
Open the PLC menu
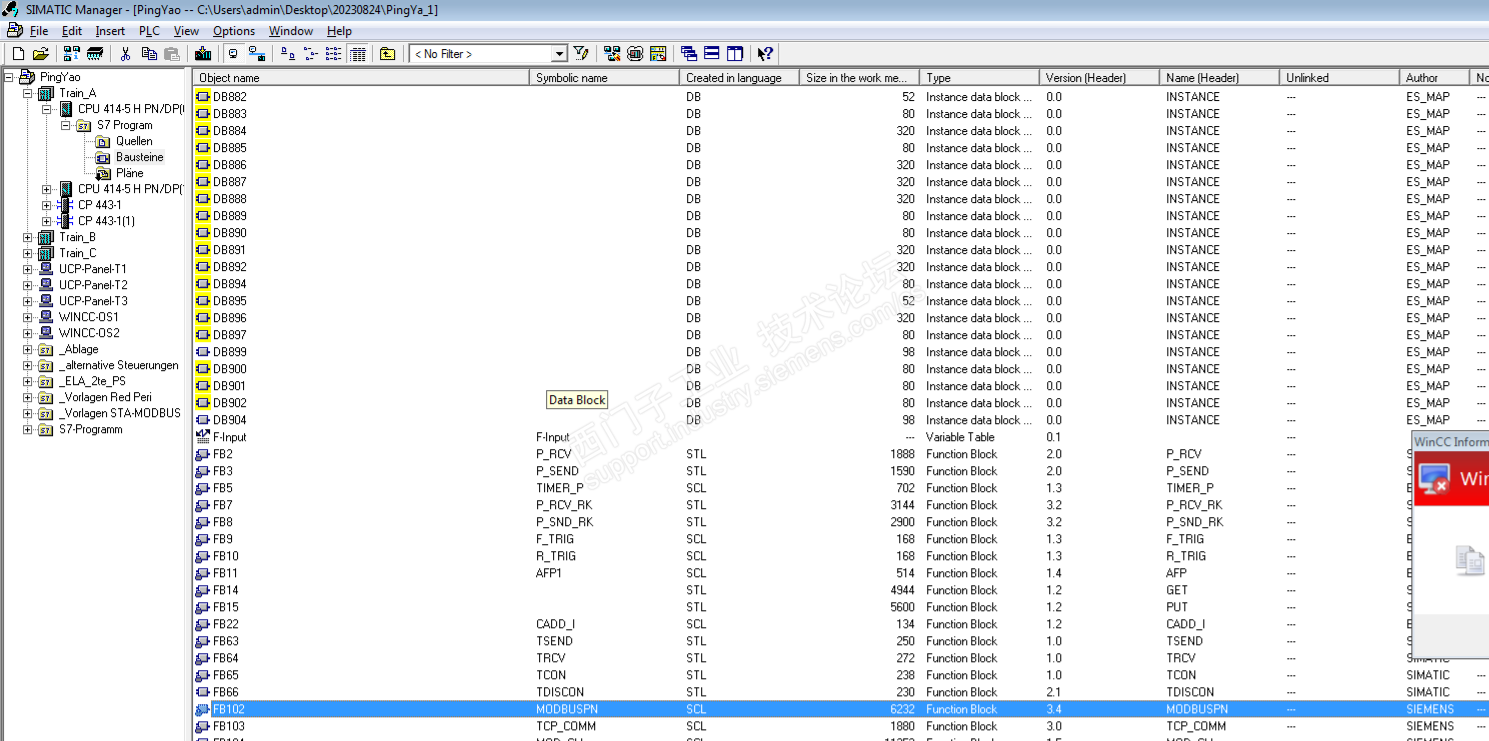[x=149, y=31]
